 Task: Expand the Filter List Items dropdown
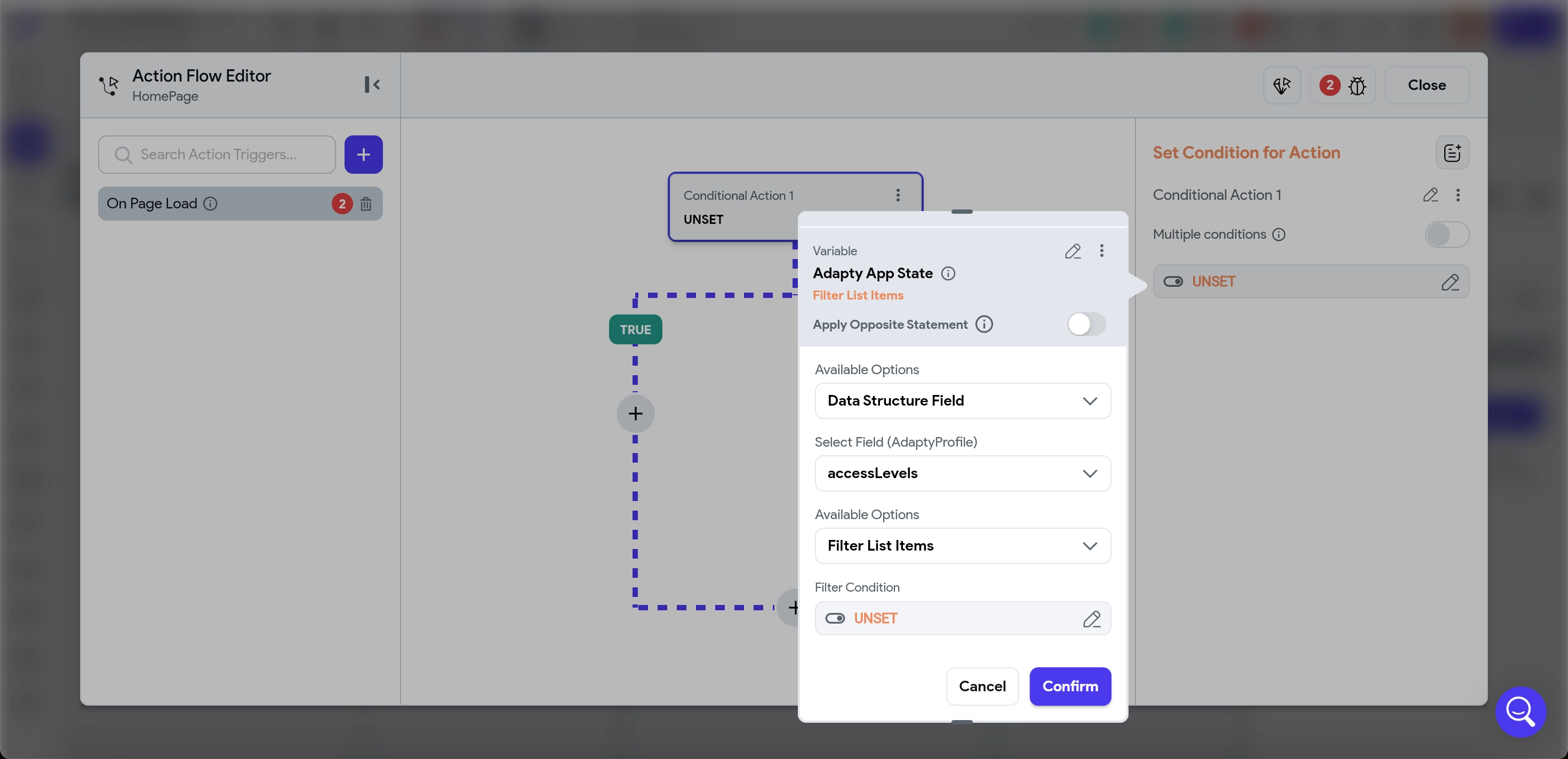(x=962, y=546)
